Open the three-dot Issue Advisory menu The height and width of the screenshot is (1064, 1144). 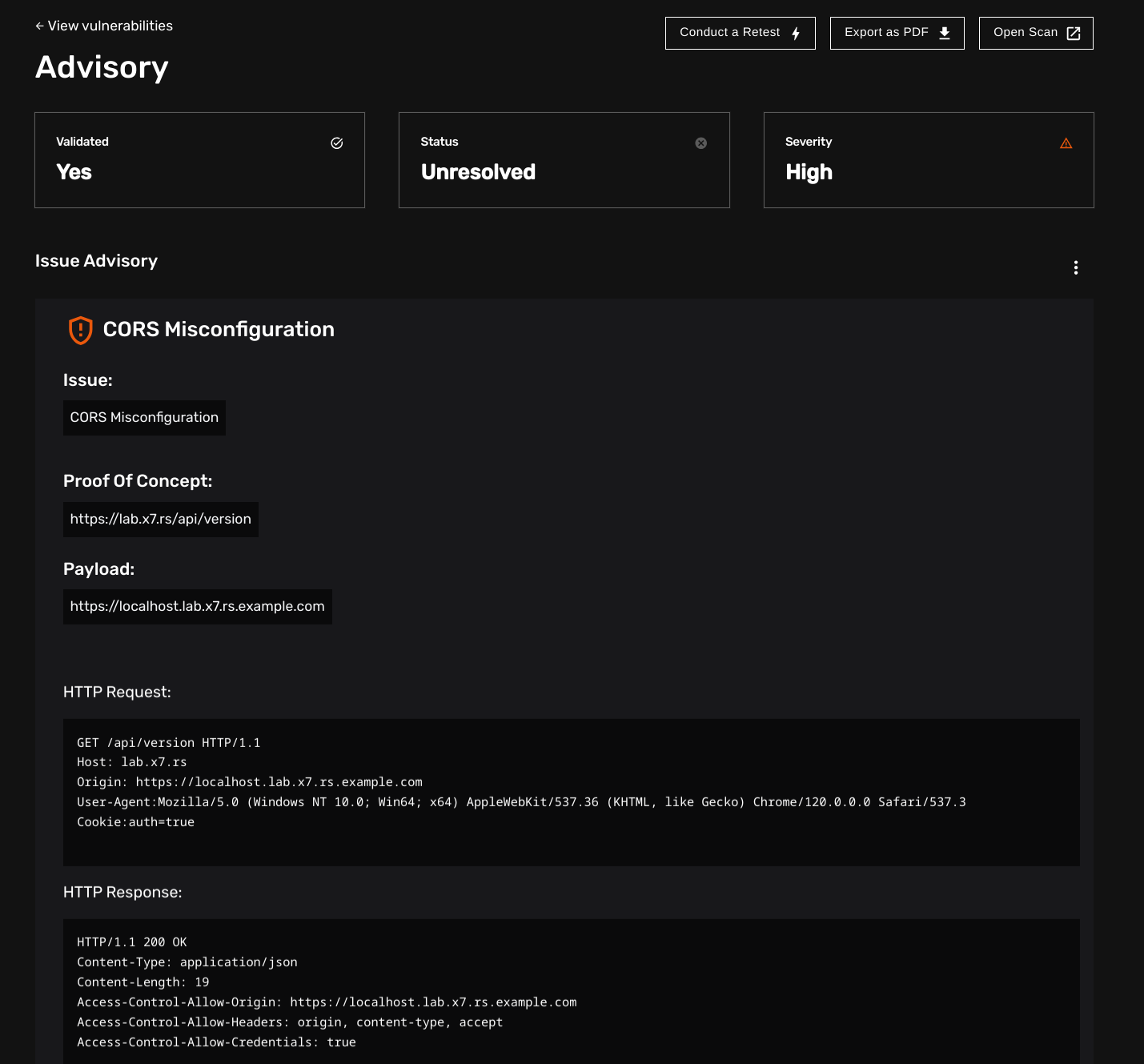[1076, 267]
